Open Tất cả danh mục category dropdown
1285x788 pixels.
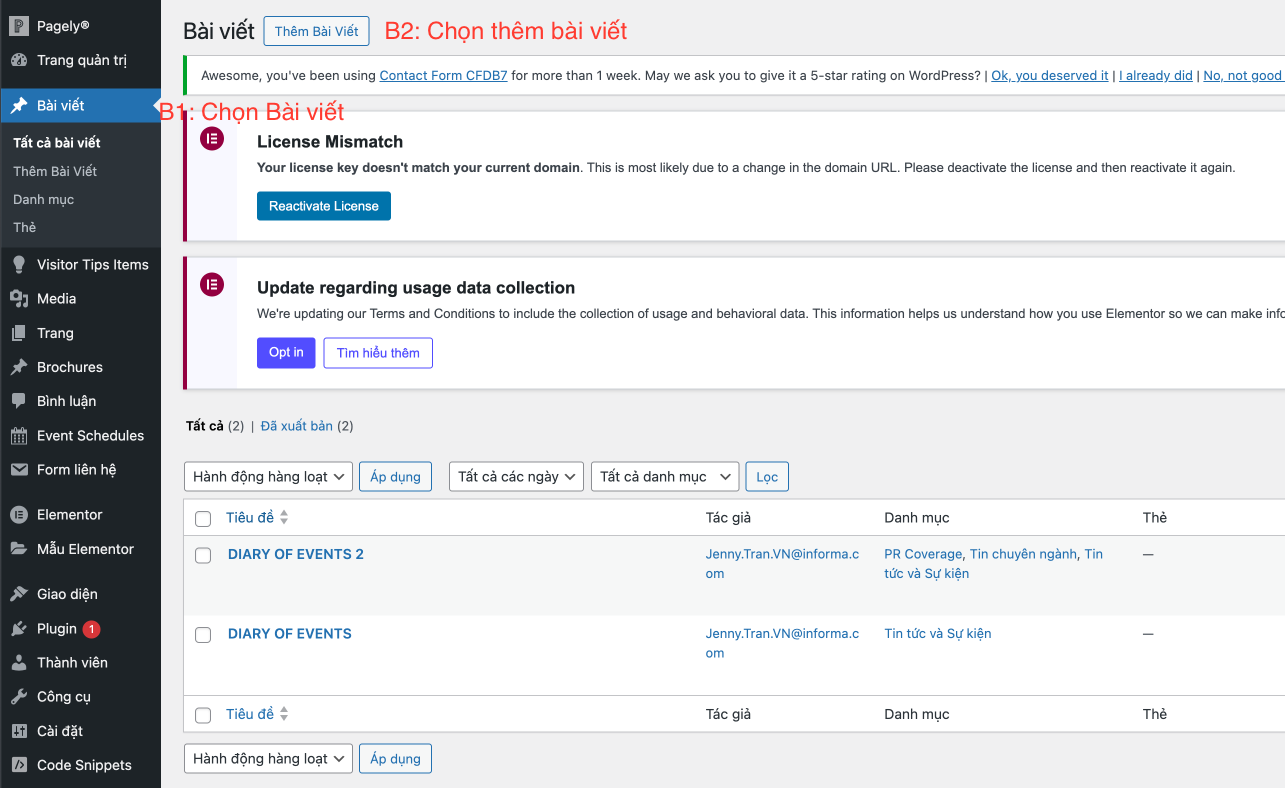pos(665,477)
